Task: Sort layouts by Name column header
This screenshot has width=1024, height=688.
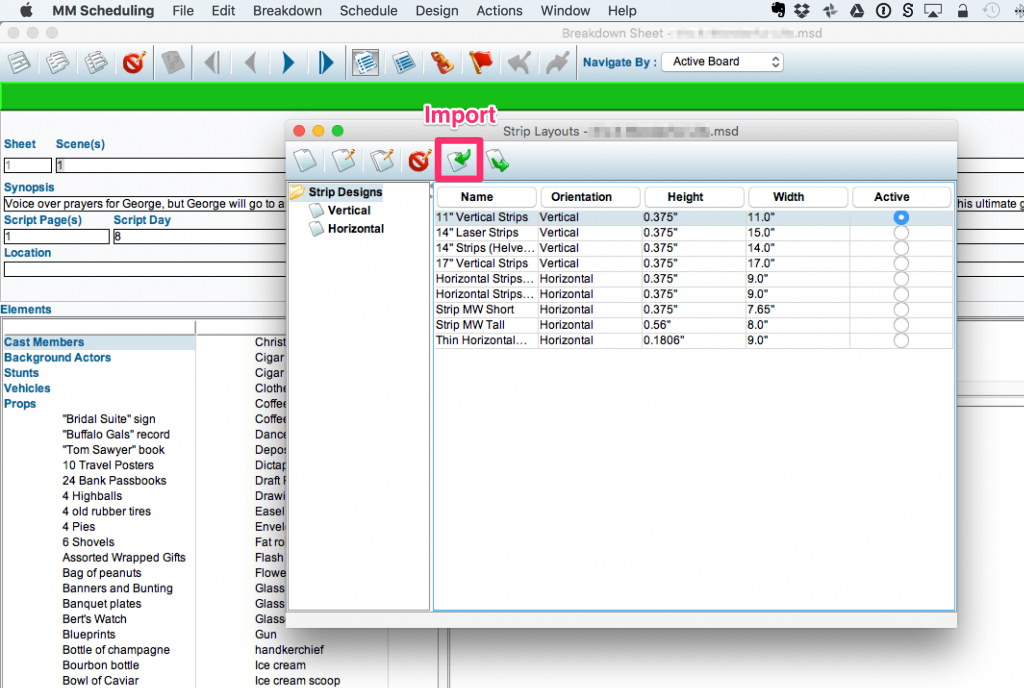Action: click(486, 197)
